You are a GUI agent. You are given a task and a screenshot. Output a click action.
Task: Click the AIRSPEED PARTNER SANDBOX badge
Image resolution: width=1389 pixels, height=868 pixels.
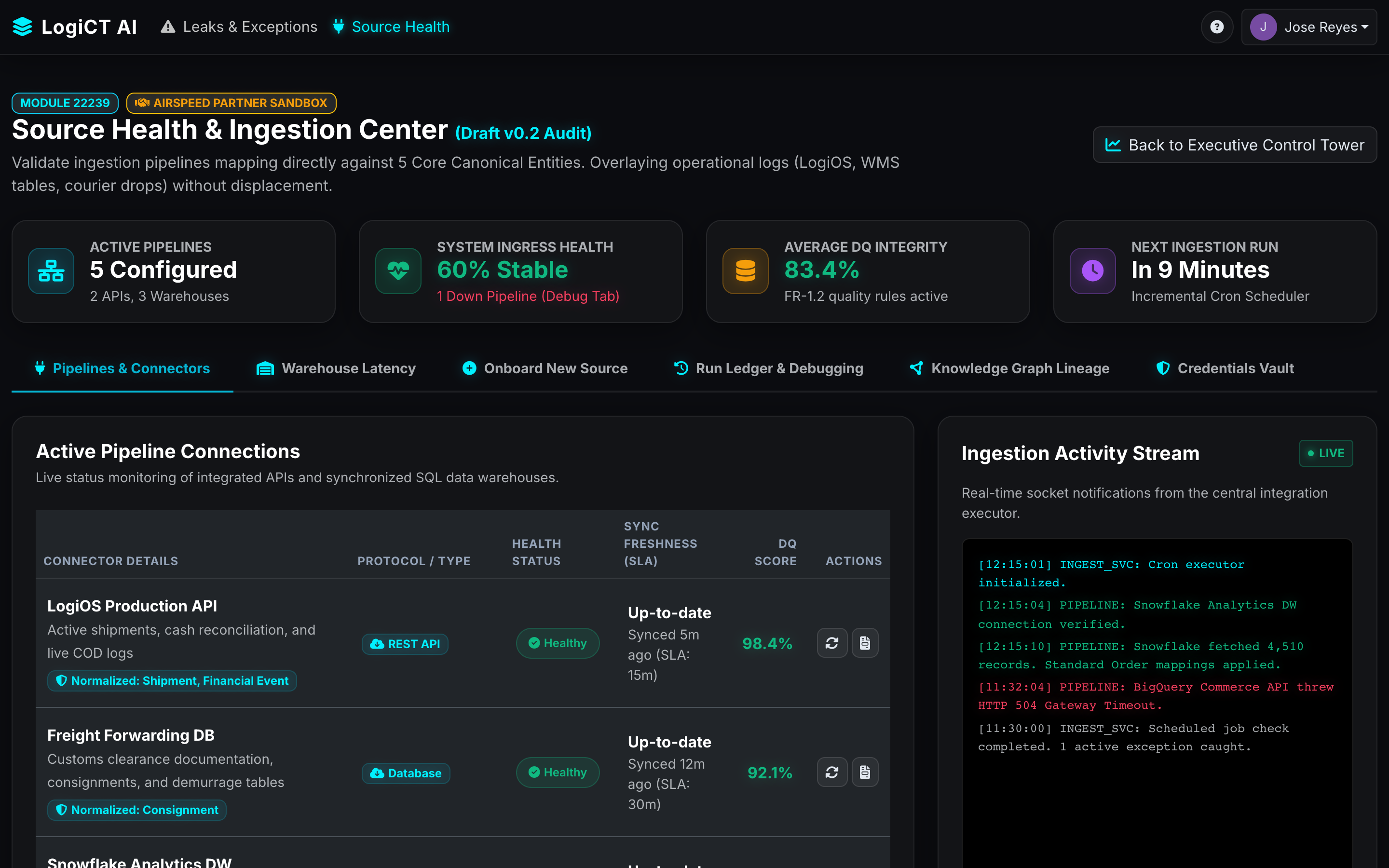click(x=231, y=103)
